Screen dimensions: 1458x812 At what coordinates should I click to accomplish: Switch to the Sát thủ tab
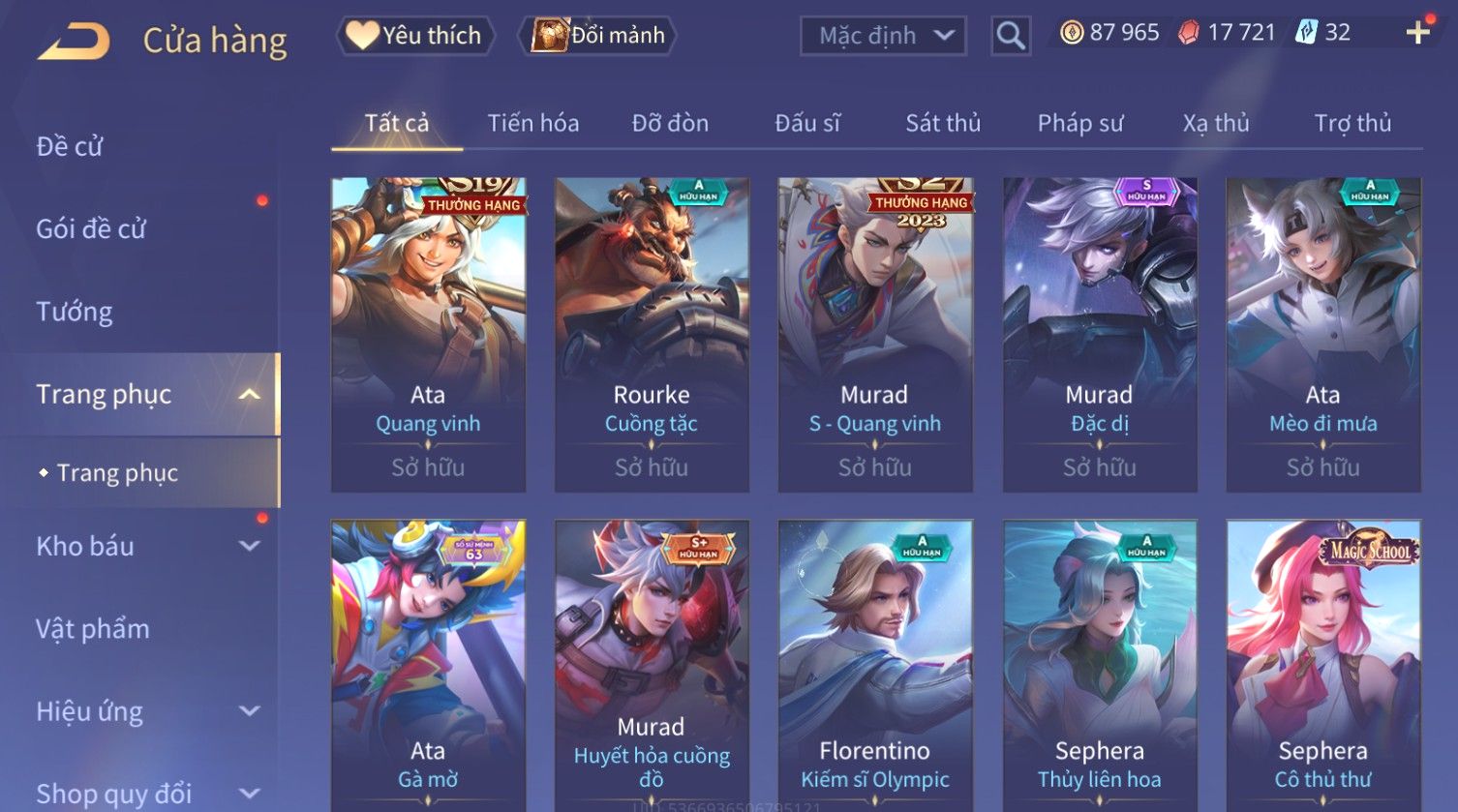(x=943, y=123)
